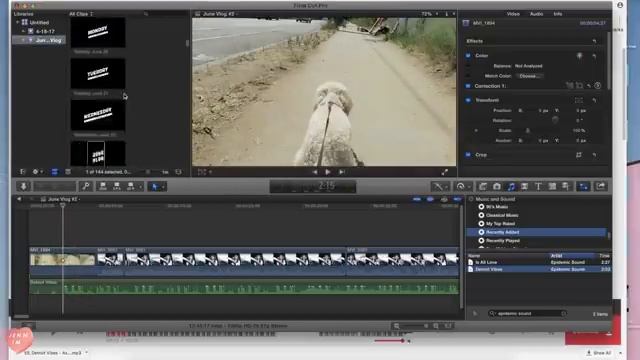Toggle the Color effect checkbox
640x360 pixels.
click(468, 55)
